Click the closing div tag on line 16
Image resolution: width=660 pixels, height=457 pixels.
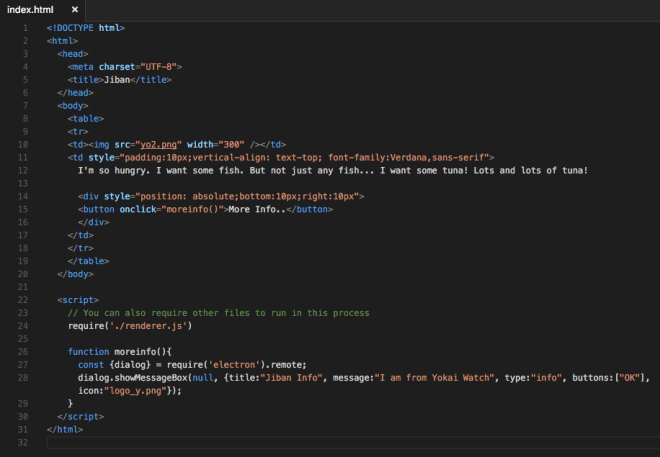[93, 222]
